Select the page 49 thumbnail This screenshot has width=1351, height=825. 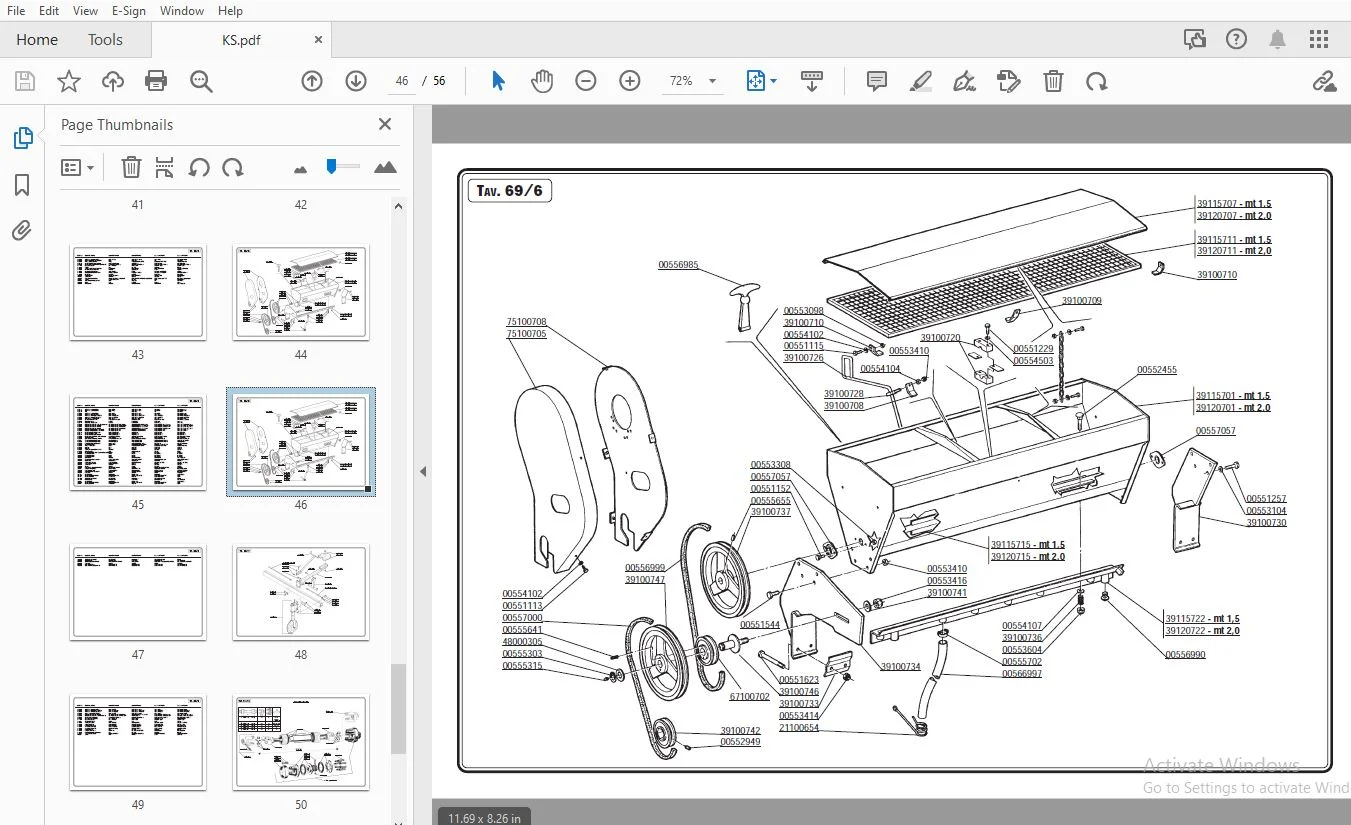point(138,742)
